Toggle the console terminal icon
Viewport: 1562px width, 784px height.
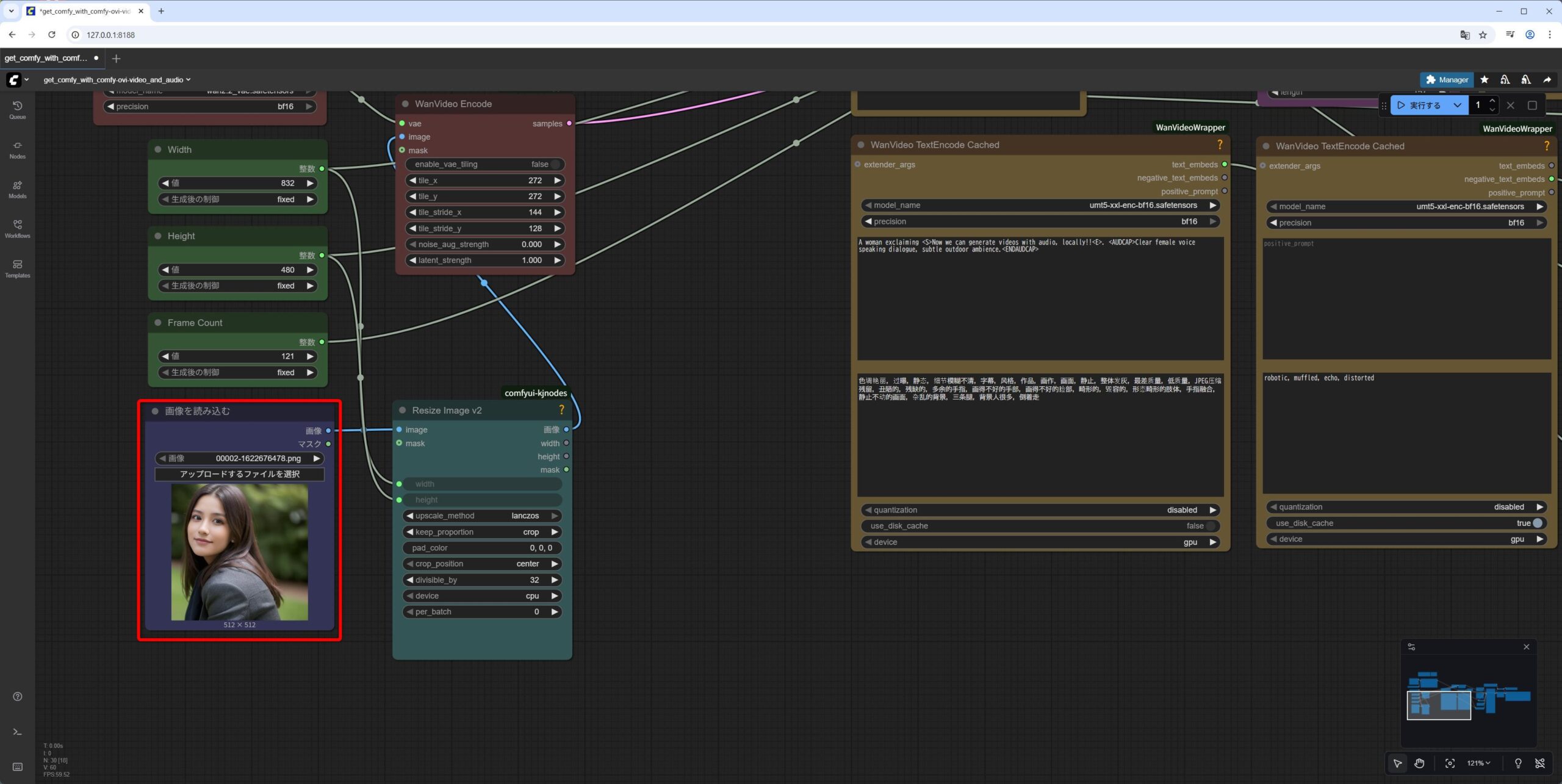[17, 732]
